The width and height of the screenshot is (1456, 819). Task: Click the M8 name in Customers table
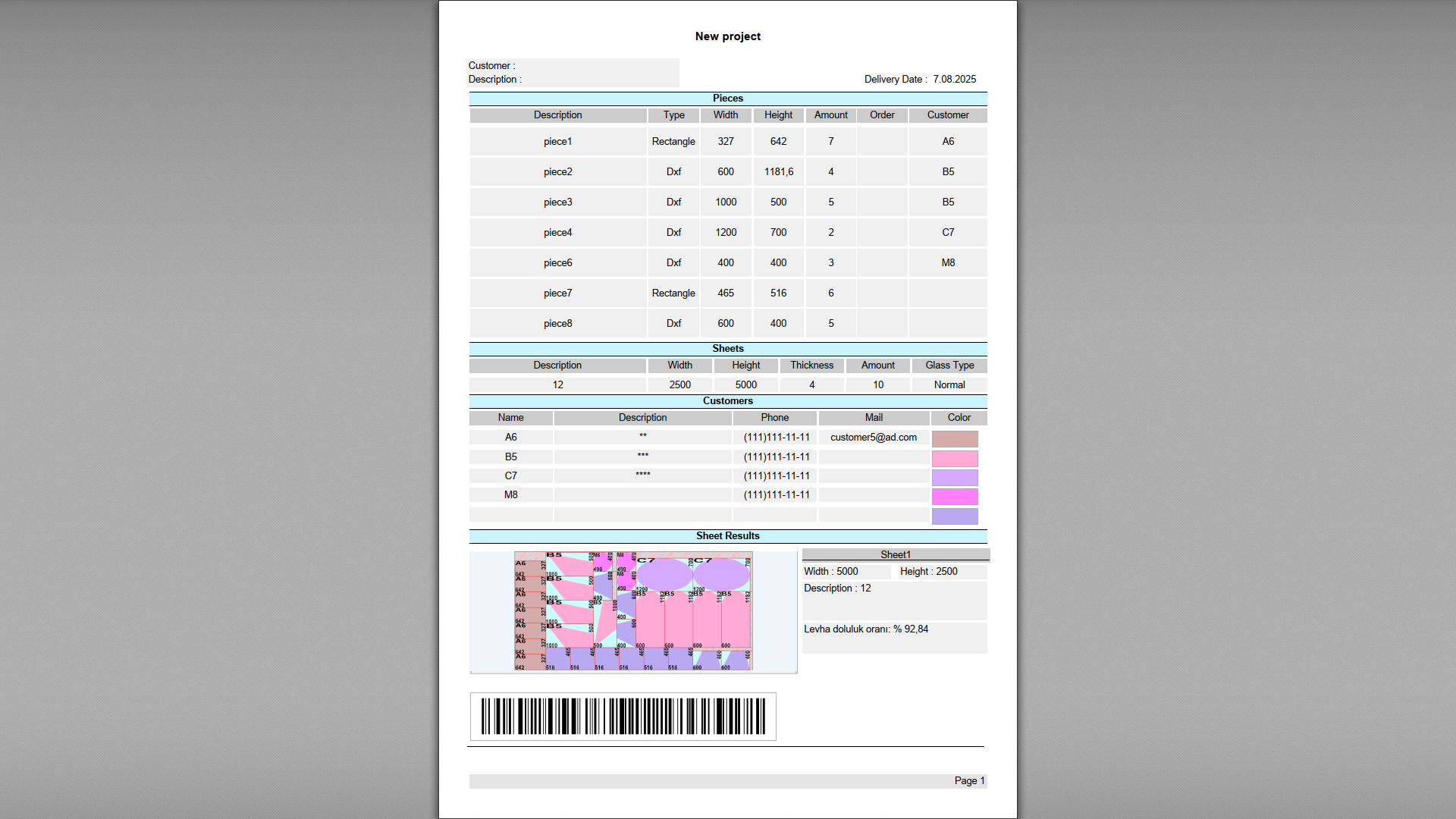[x=511, y=495]
